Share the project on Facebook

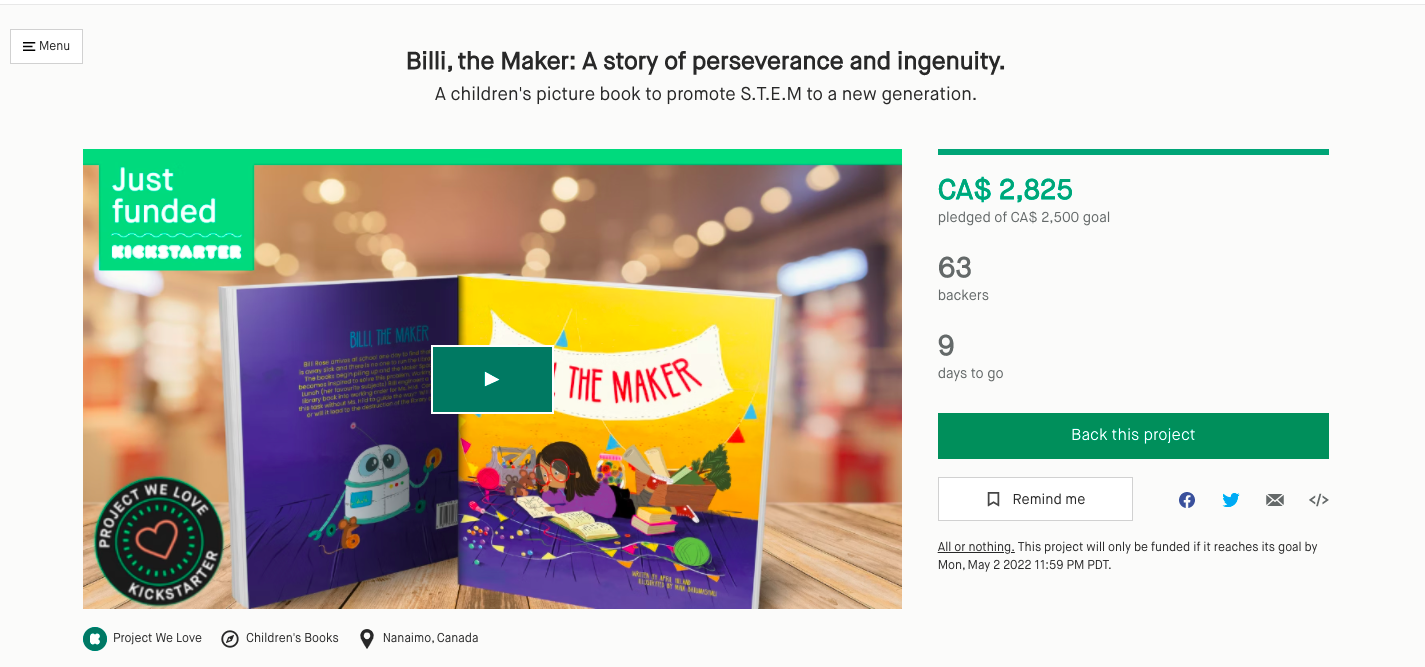coord(1186,499)
